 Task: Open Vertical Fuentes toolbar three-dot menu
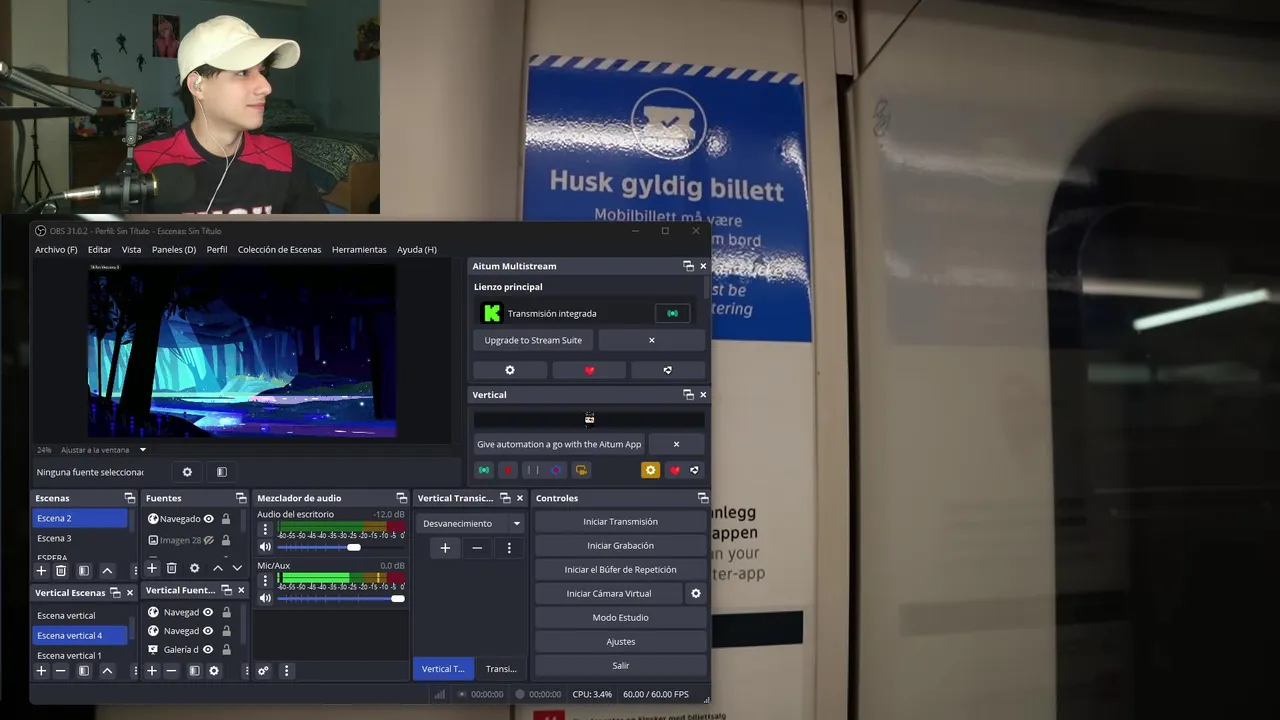[x=245, y=671]
